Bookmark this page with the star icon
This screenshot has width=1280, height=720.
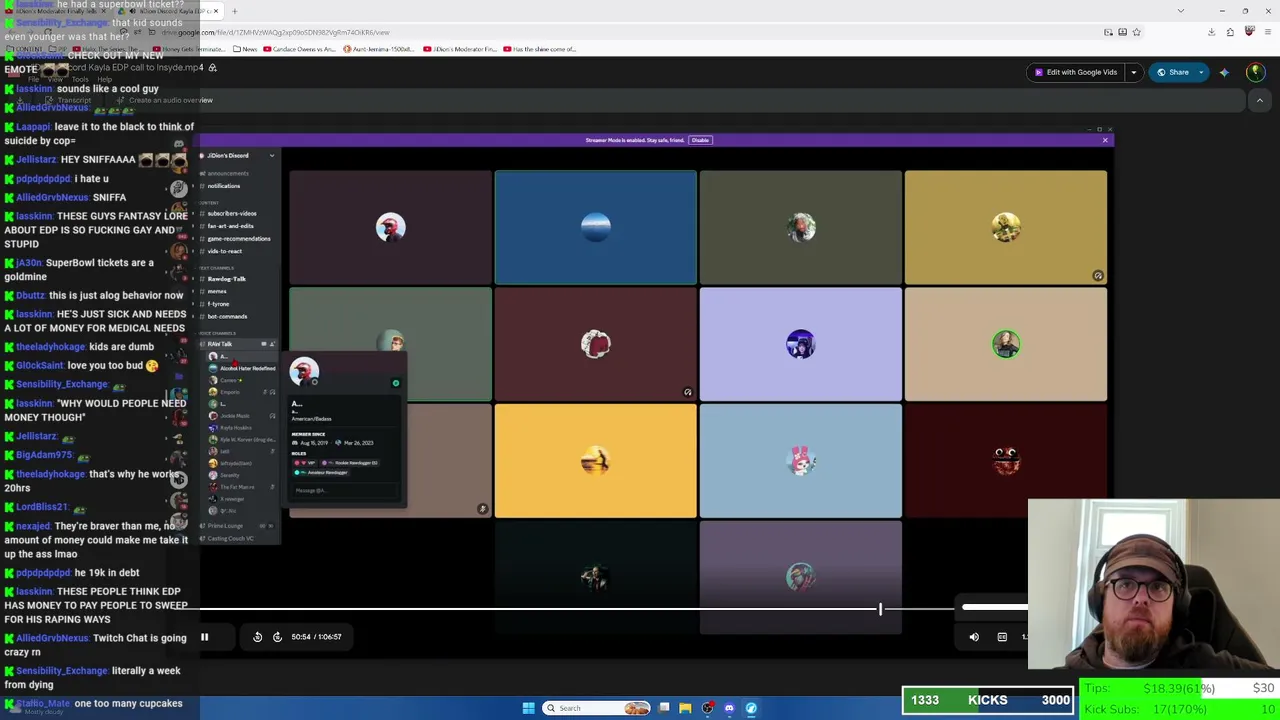tap(1136, 32)
